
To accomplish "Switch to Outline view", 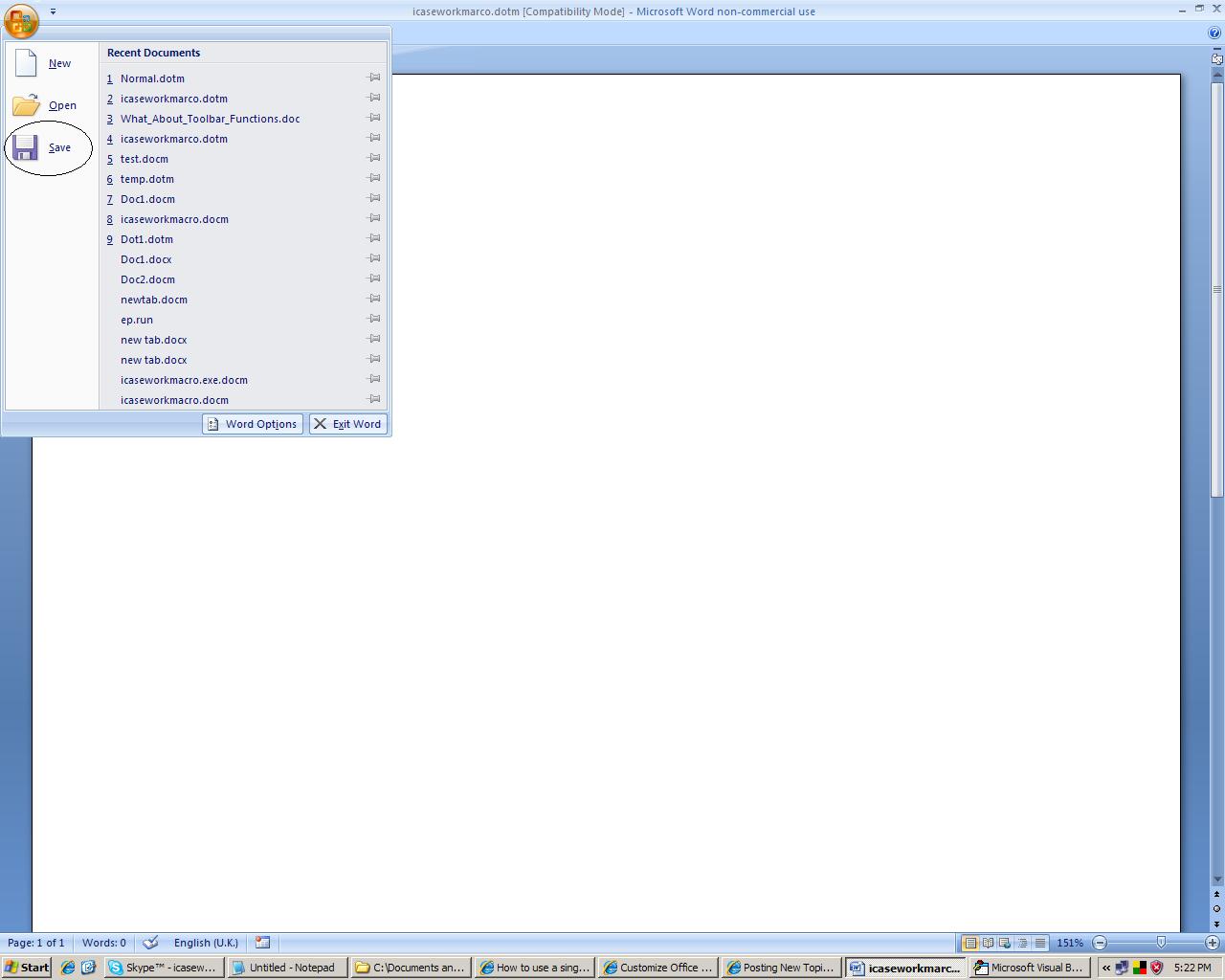I will pyautogui.click(x=1022, y=943).
